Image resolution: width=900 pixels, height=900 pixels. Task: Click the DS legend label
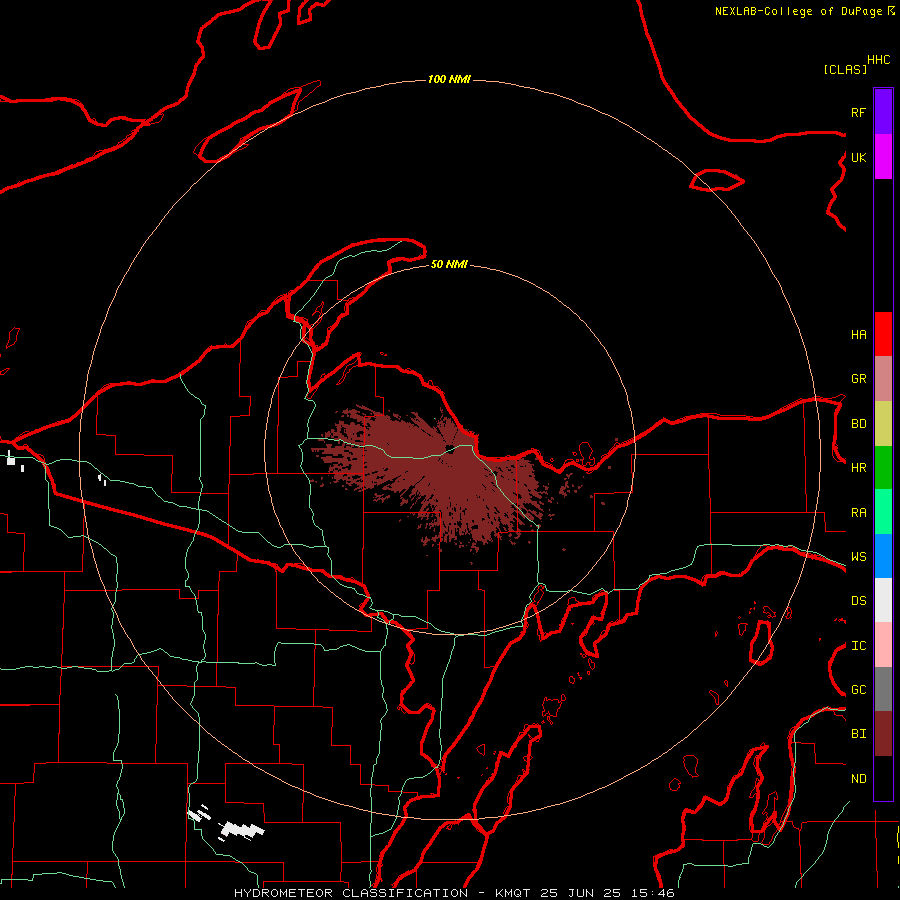(859, 601)
